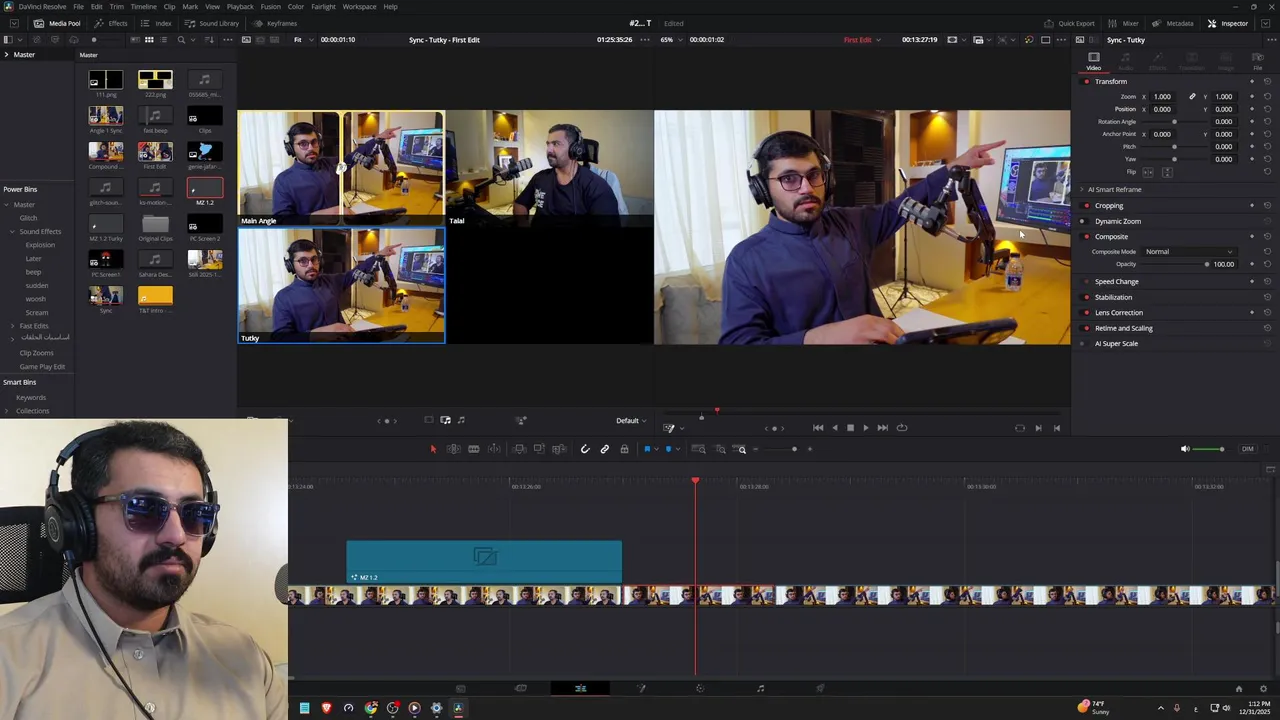
Task: Show the Mixer panel
Action: click(x=1124, y=23)
